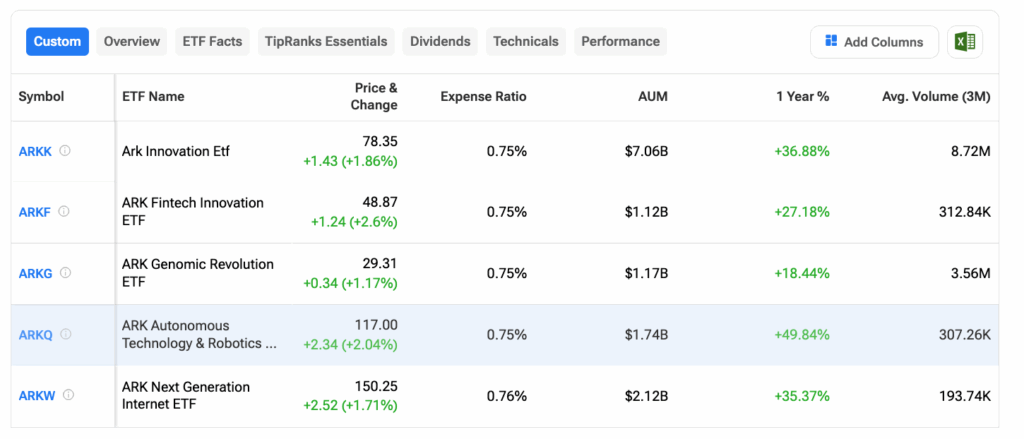Click info icon next to ARKG
Screen dimensions: 1024x439
click(x=66, y=273)
